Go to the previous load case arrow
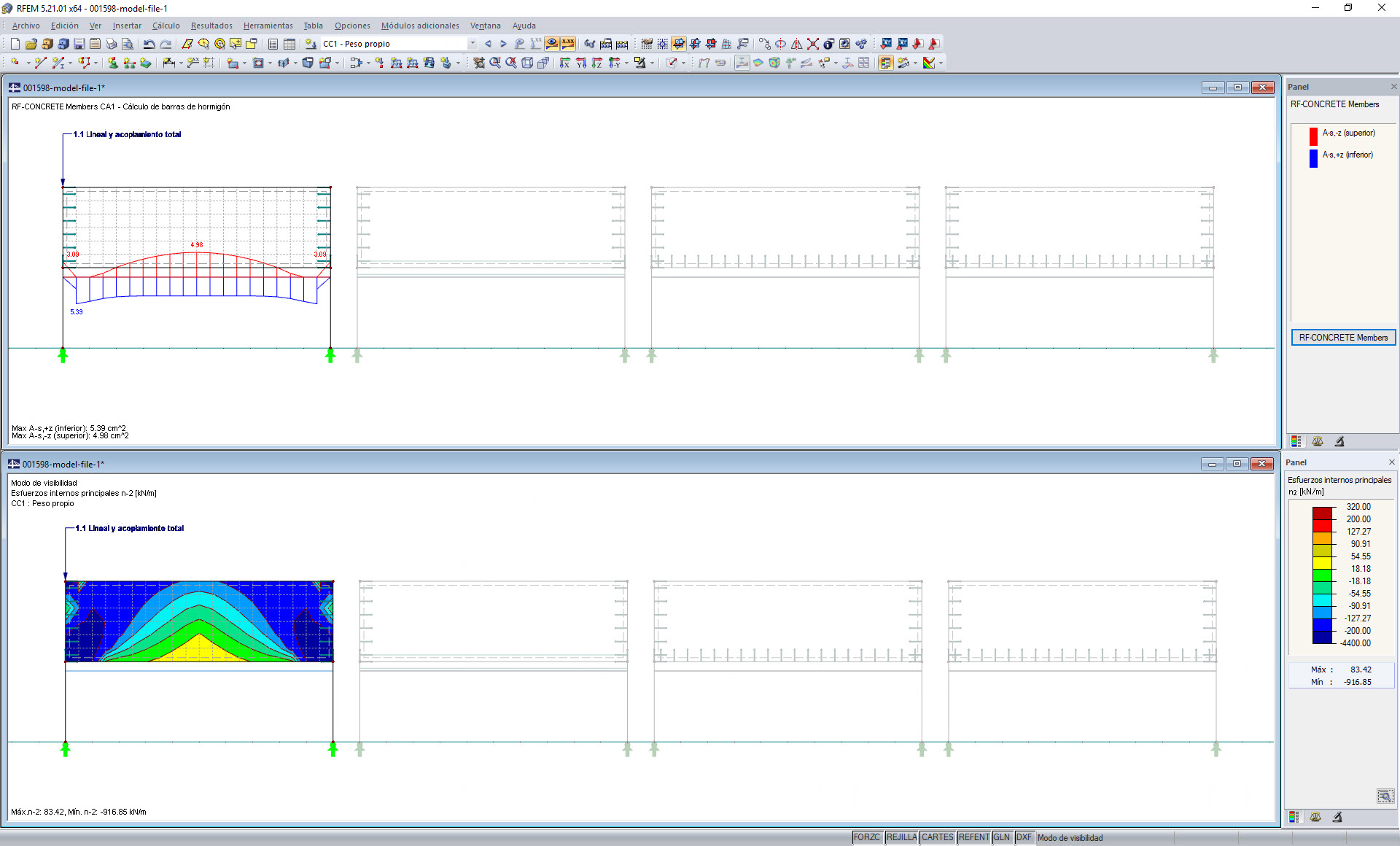Image resolution: width=1400 pixels, height=846 pixels. (488, 44)
